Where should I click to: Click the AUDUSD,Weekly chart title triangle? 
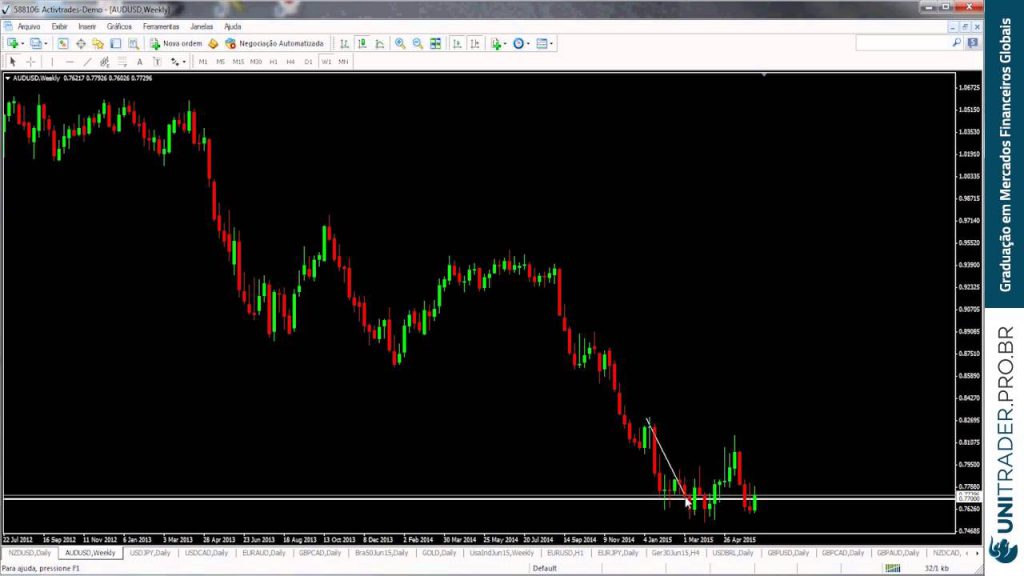(x=7, y=78)
